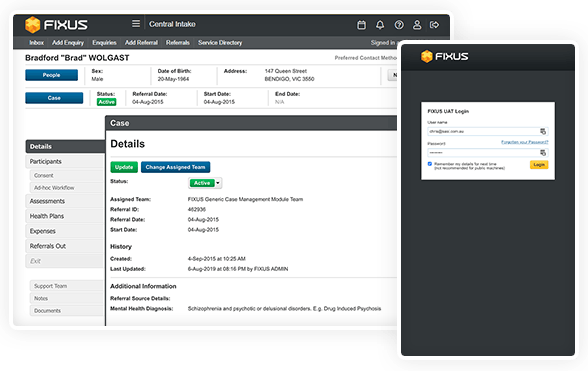Click the FIXUS UAT Login heading
Image resolution: width=588 pixels, height=371 pixels.
[448, 111]
